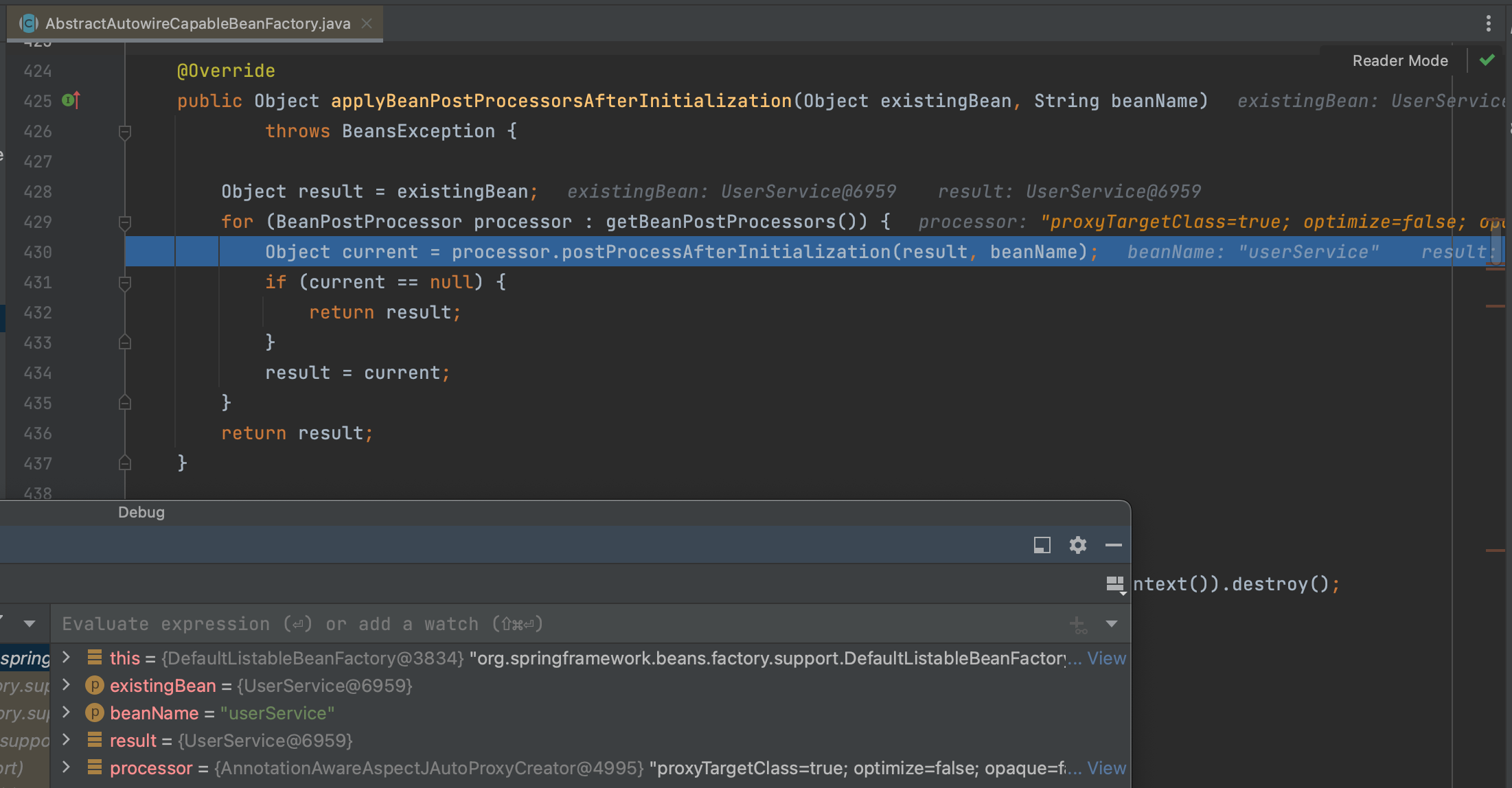
Task: Toggle code folding on the for loop at line 429
Action: 125,222
